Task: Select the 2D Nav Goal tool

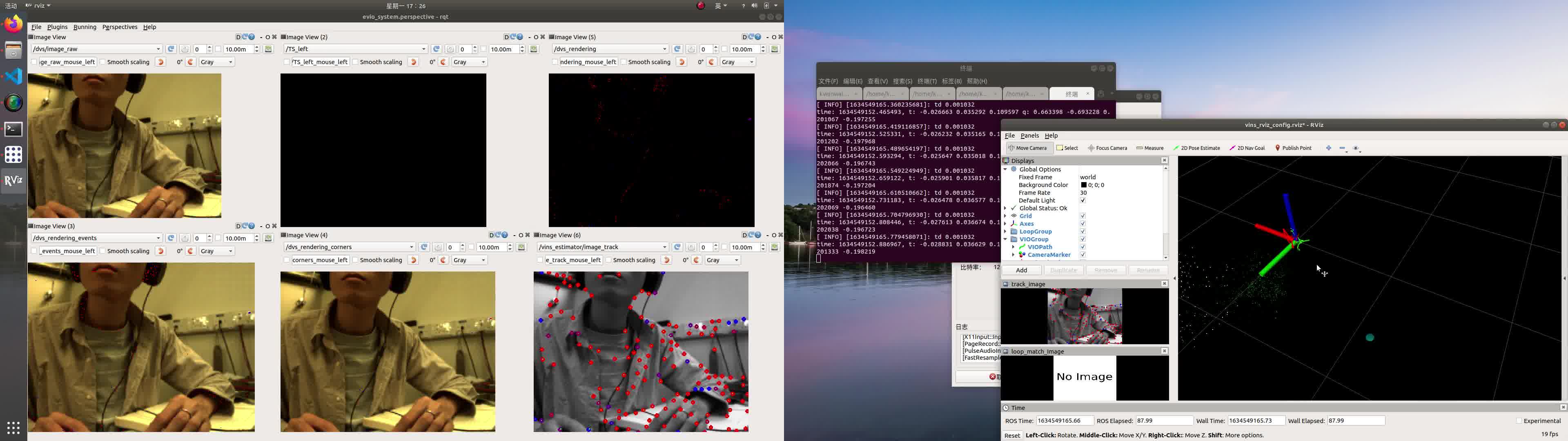Action: pyautogui.click(x=1247, y=148)
